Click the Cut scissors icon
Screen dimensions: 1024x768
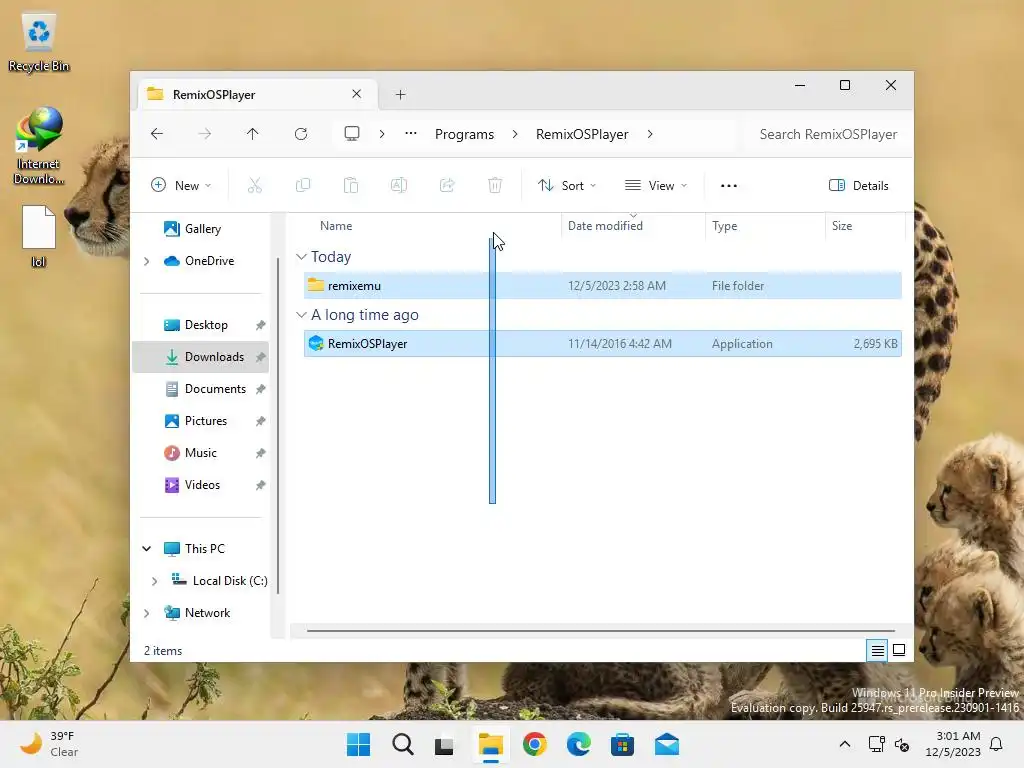(255, 185)
